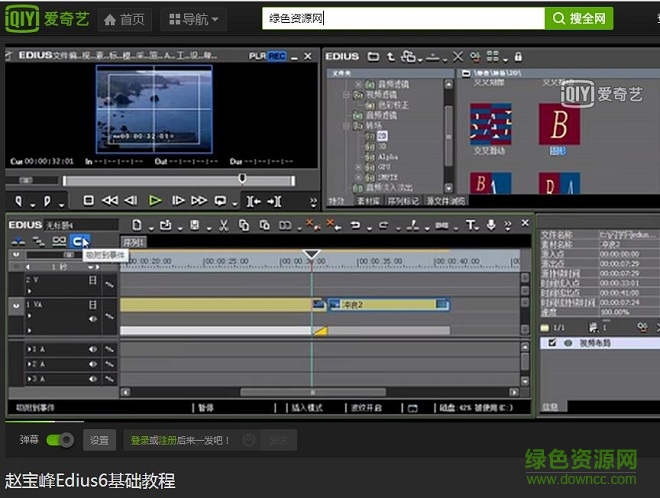The image size is (660, 498).
Task: Toggle visibility eye on 1 VA track
Action: click(92, 318)
